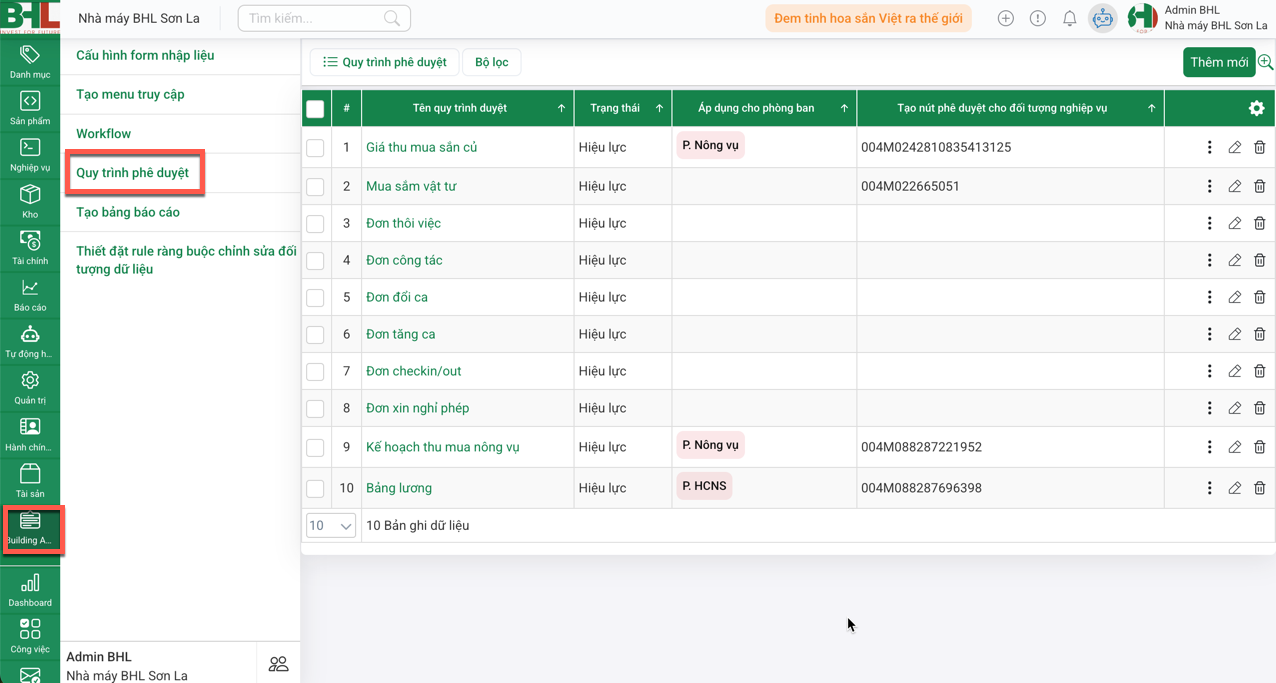The width and height of the screenshot is (1276, 683).
Task: Open the Hành chính sidebar icon
Action: (x=30, y=434)
